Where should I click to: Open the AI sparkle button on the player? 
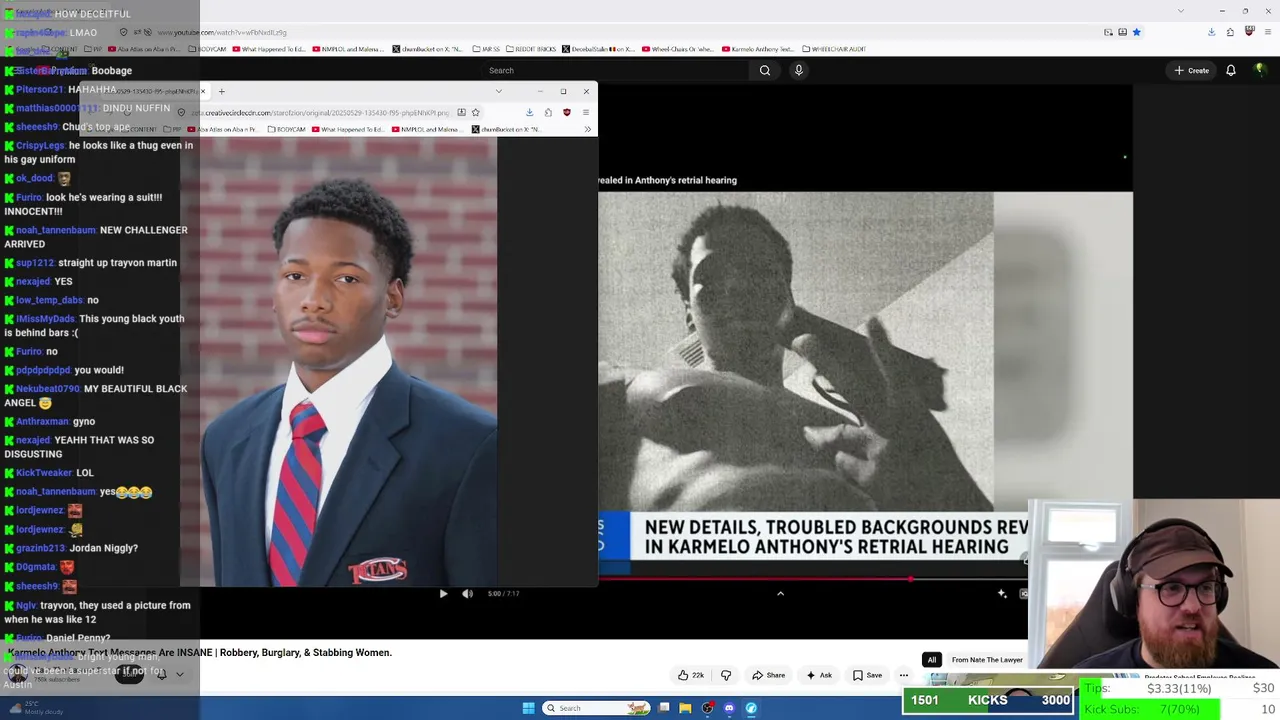(x=1002, y=594)
